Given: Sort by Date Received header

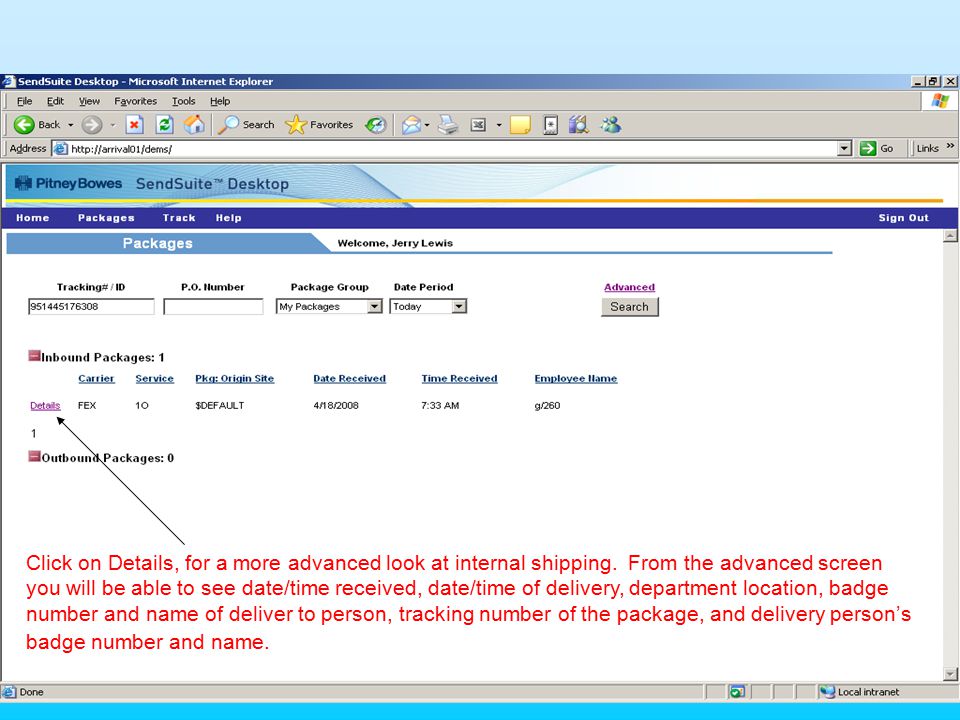Looking at the screenshot, I should pos(349,378).
